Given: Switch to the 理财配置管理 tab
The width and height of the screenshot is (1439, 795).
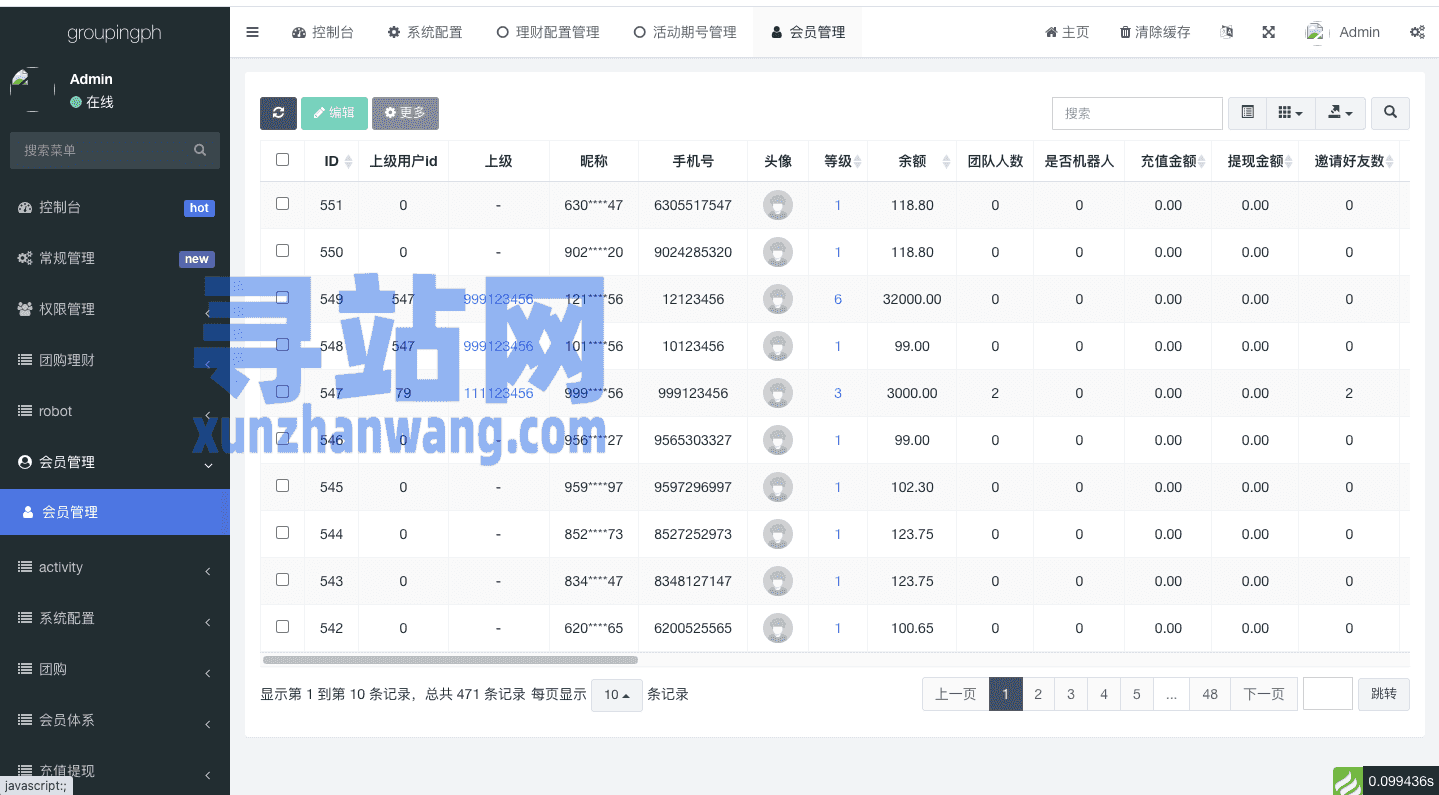Looking at the screenshot, I should [x=548, y=32].
